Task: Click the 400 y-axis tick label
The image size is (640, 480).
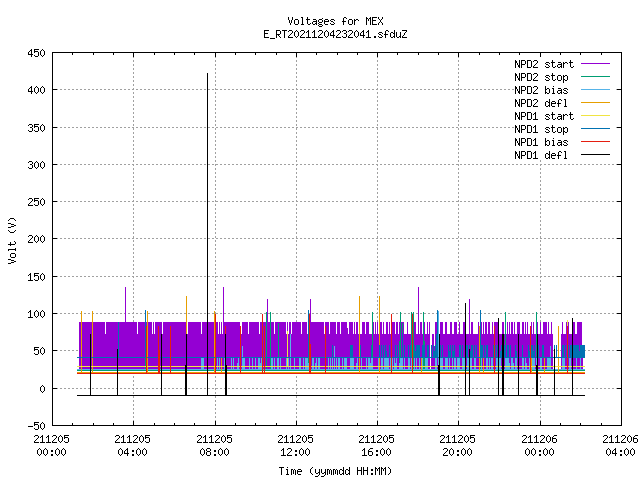Action: click(x=36, y=90)
